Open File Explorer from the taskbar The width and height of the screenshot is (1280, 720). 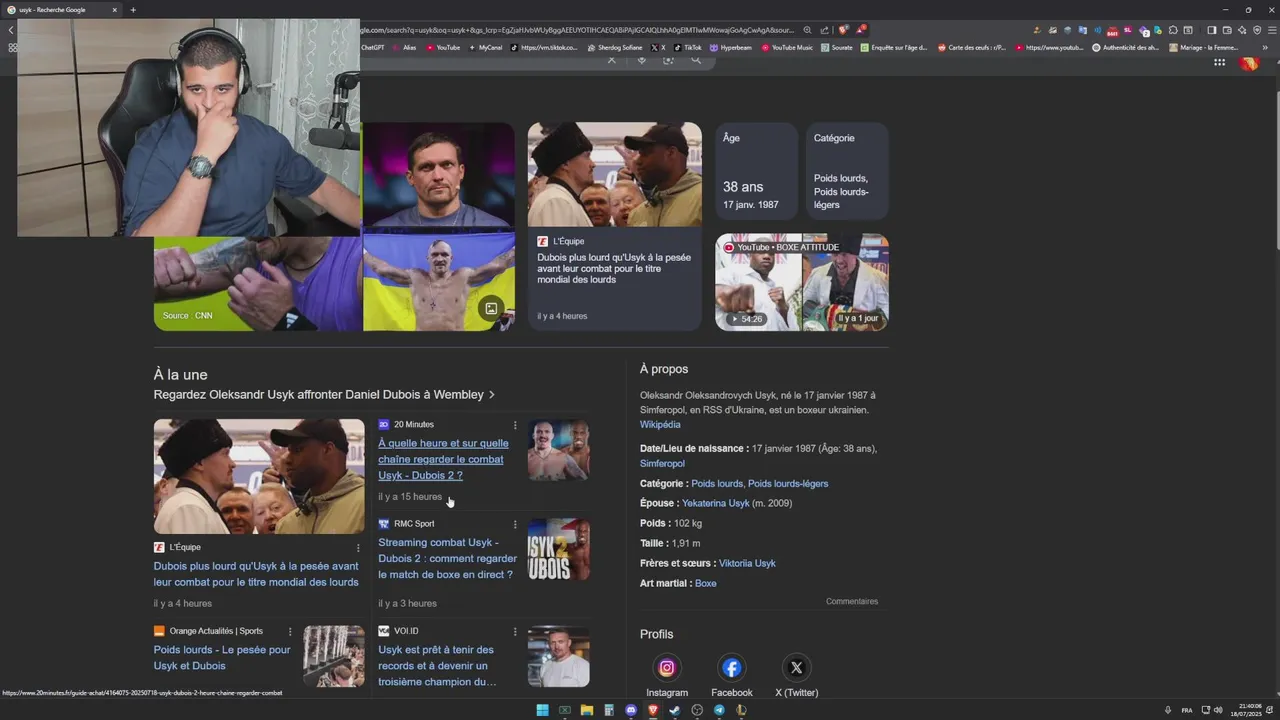click(x=586, y=710)
